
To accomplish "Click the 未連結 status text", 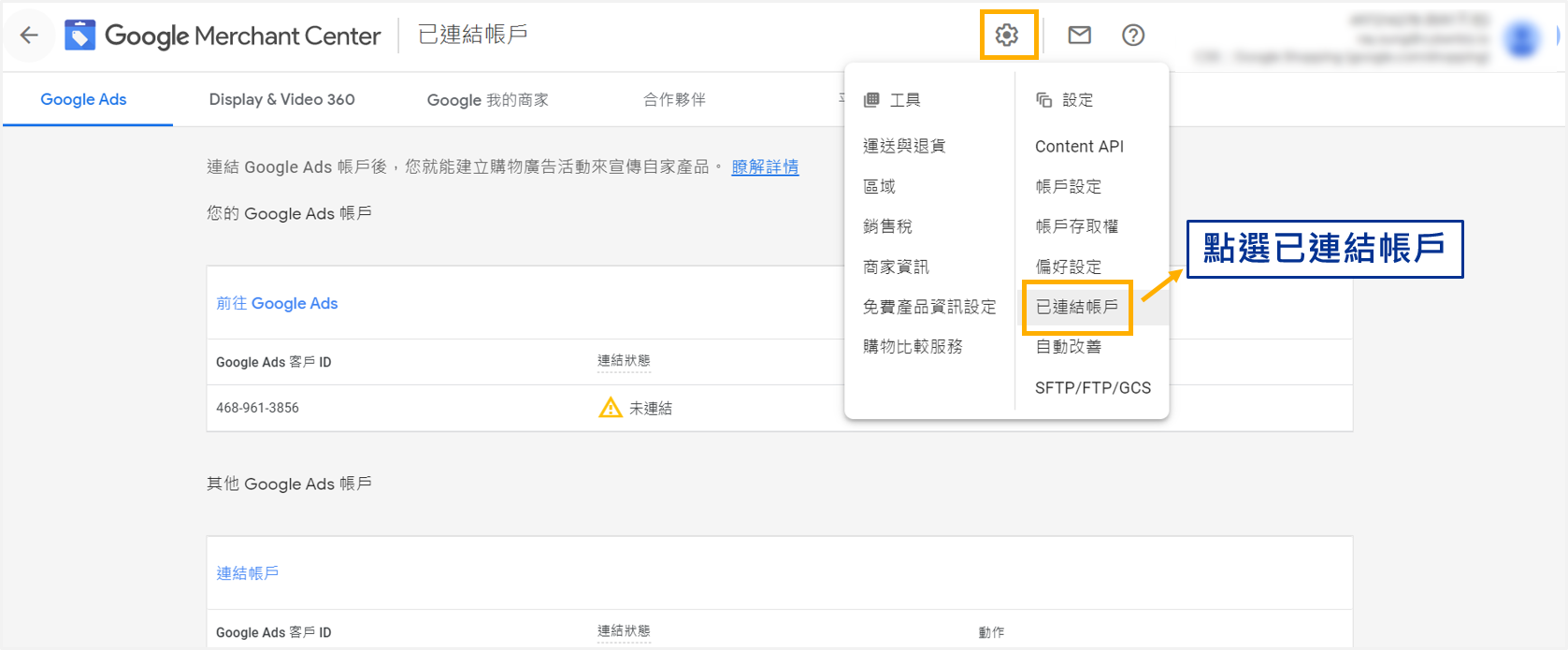I will 651,408.
